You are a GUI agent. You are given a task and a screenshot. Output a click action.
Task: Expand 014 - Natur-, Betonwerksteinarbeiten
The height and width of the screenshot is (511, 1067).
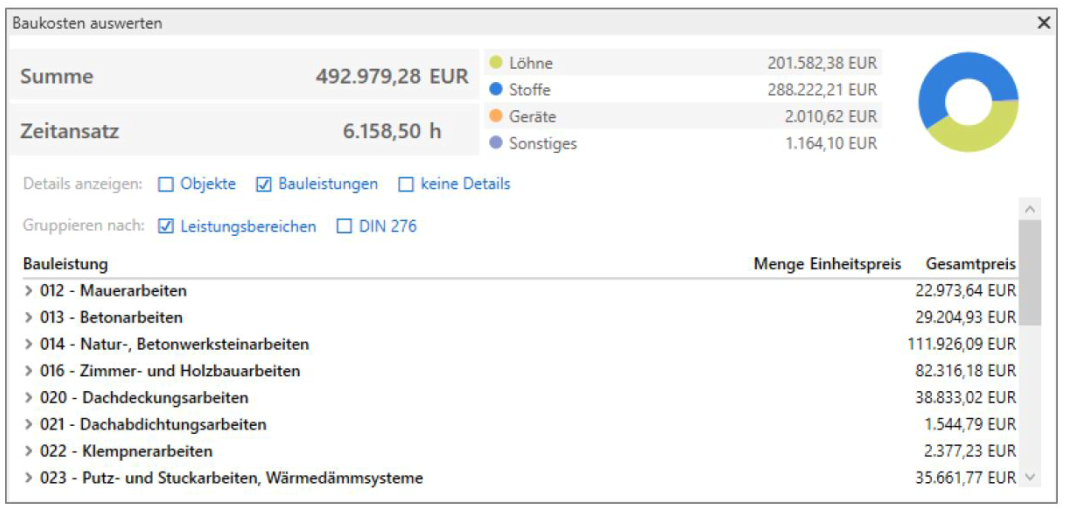click(x=29, y=345)
